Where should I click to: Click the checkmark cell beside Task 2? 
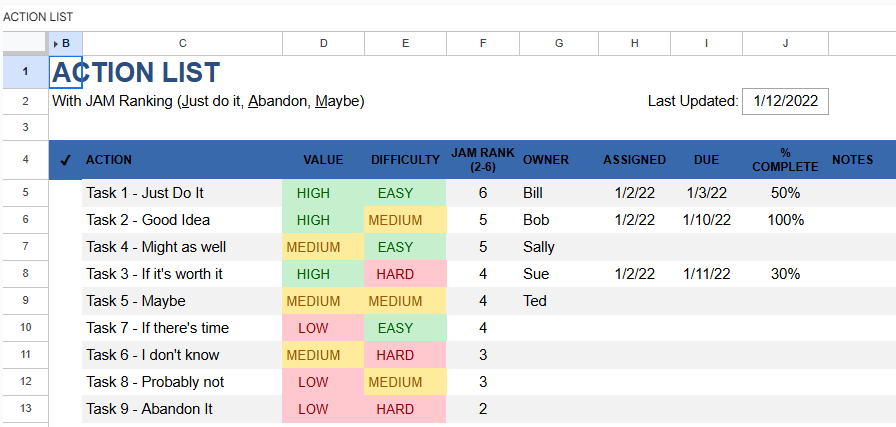tap(65, 220)
